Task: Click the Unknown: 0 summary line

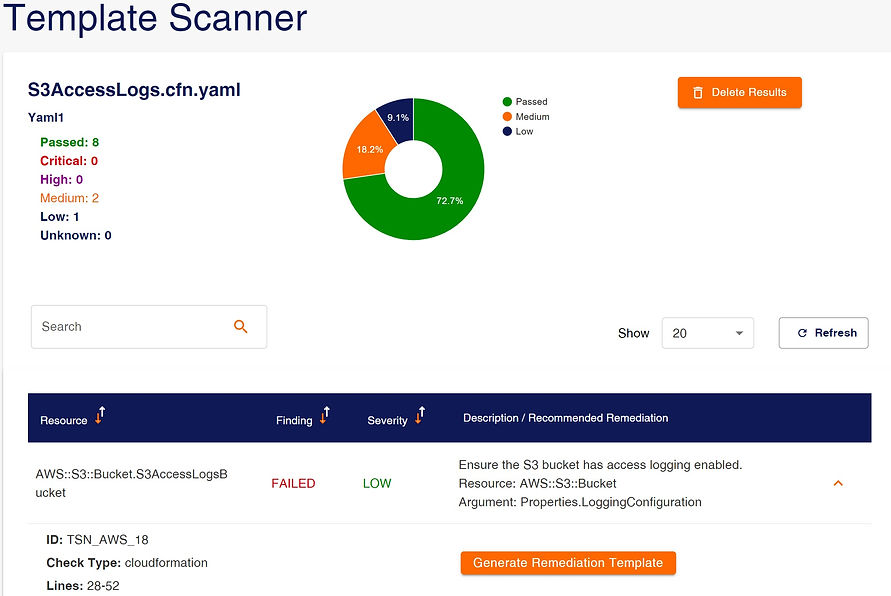Action: point(76,236)
